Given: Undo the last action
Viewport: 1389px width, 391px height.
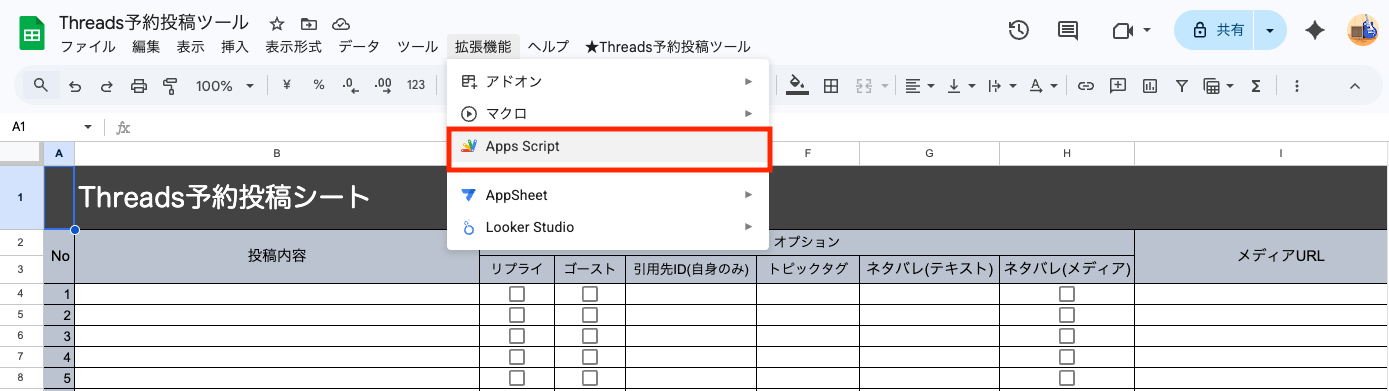Looking at the screenshot, I should (x=75, y=86).
